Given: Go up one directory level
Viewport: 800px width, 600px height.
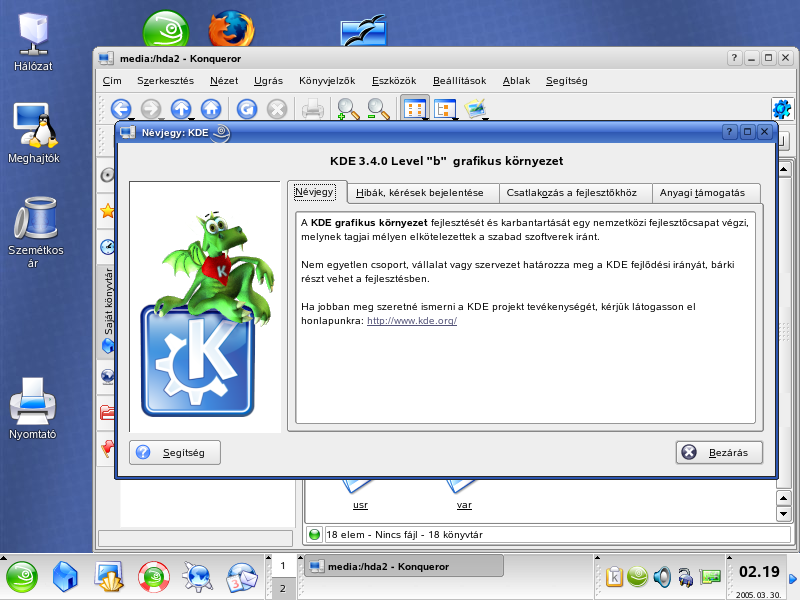Looking at the screenshot, I should tap(181, 109).
